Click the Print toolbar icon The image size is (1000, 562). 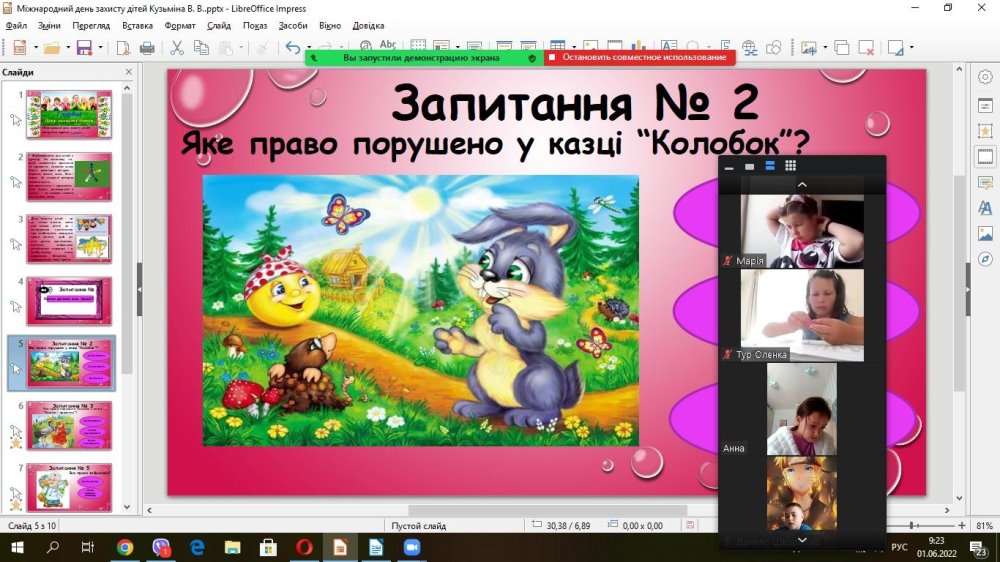pyautogui.click(x=147, y=48)
